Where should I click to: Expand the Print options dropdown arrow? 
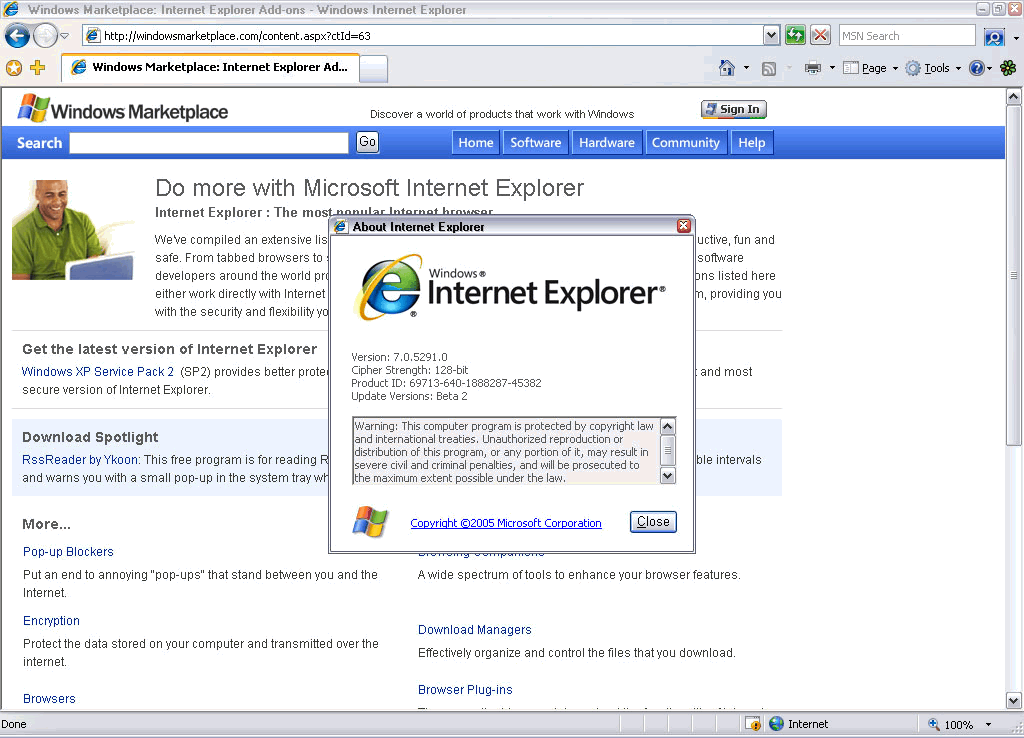pos(832,68)
